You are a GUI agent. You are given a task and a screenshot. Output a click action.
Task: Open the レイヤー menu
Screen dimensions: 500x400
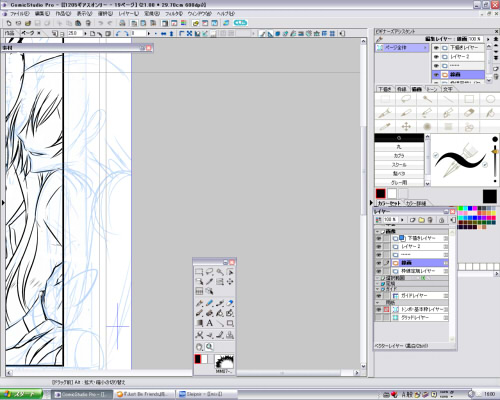point(128,14)
